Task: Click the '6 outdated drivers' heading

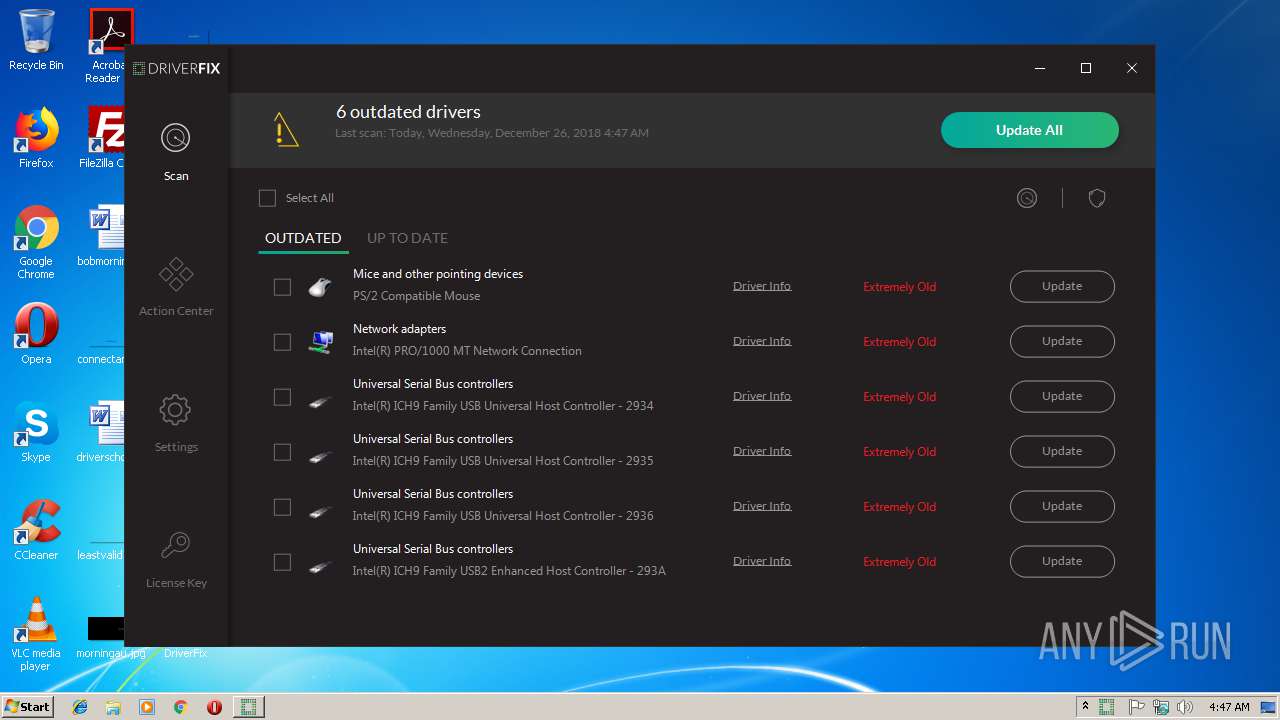Action: pos(408,112)
